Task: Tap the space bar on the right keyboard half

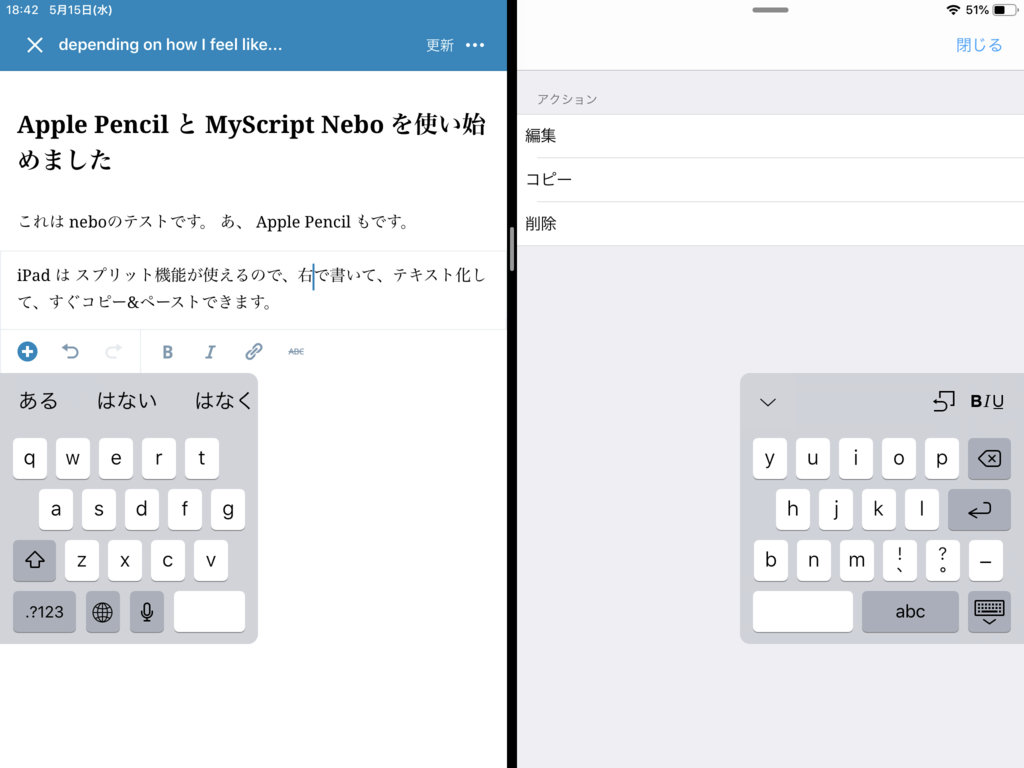Action: pyautogui.click(x=803, y=612)
